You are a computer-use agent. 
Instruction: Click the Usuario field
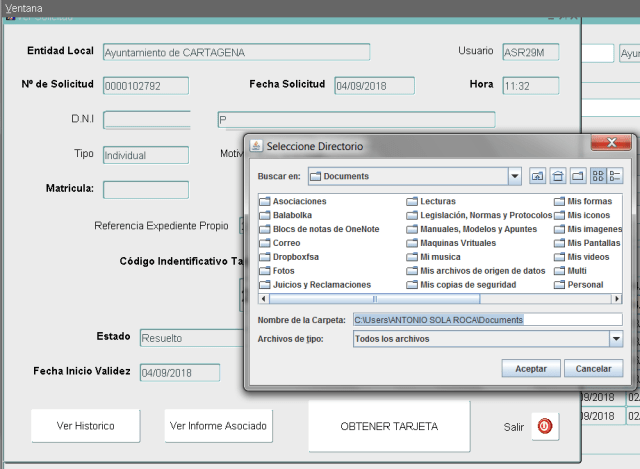point(531,52)
